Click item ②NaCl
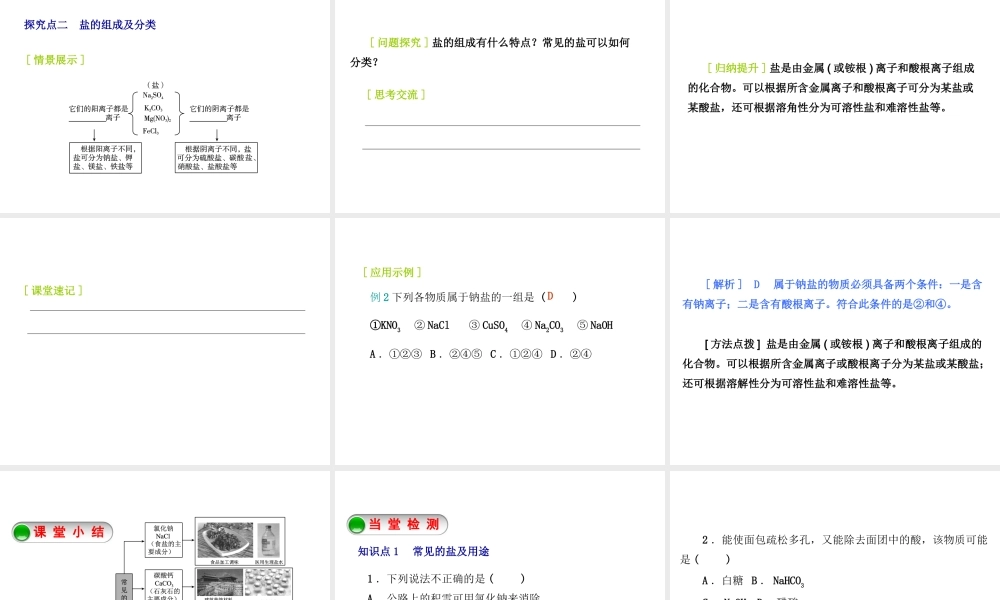The height and width of the screenshot is (600, 1000). point(432,325)
